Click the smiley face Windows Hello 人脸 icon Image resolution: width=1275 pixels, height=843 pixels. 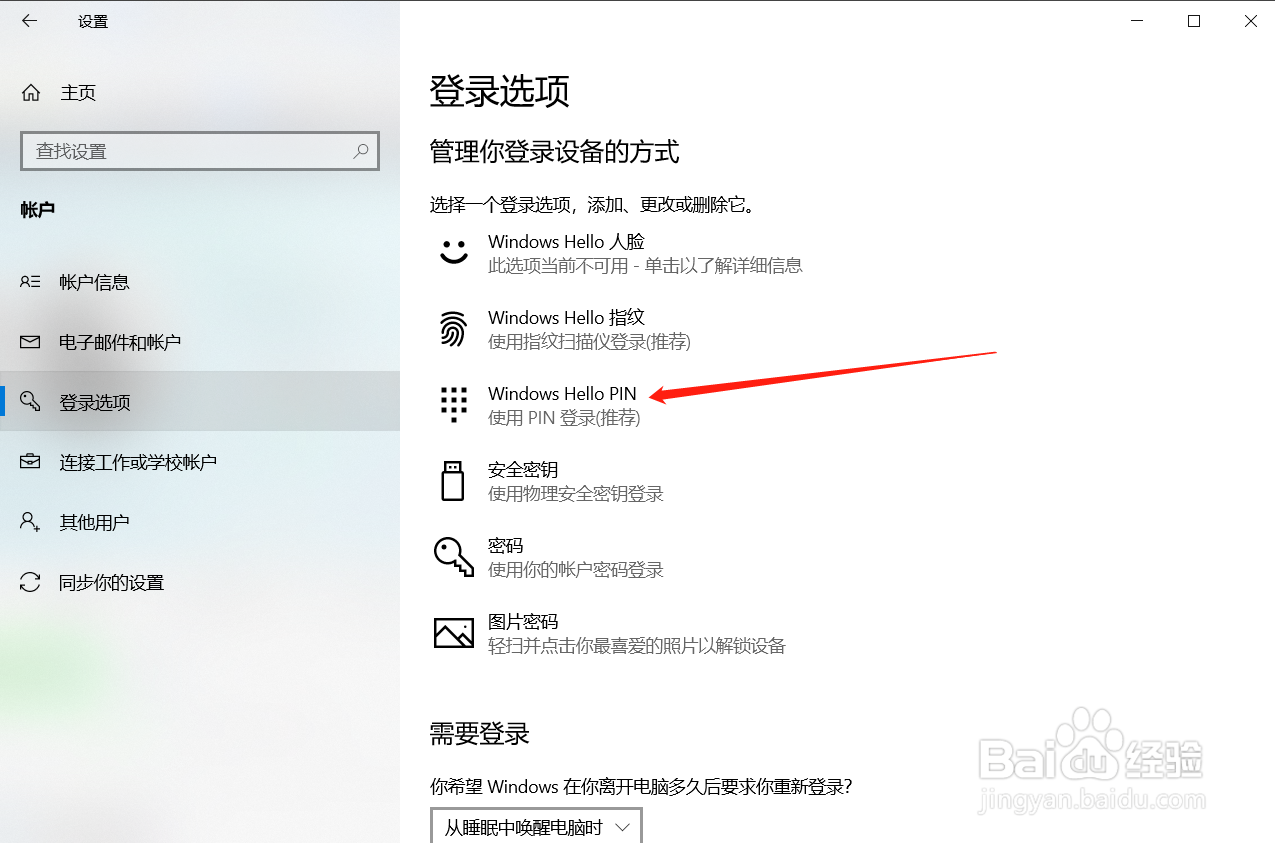[x=454, y=252]
